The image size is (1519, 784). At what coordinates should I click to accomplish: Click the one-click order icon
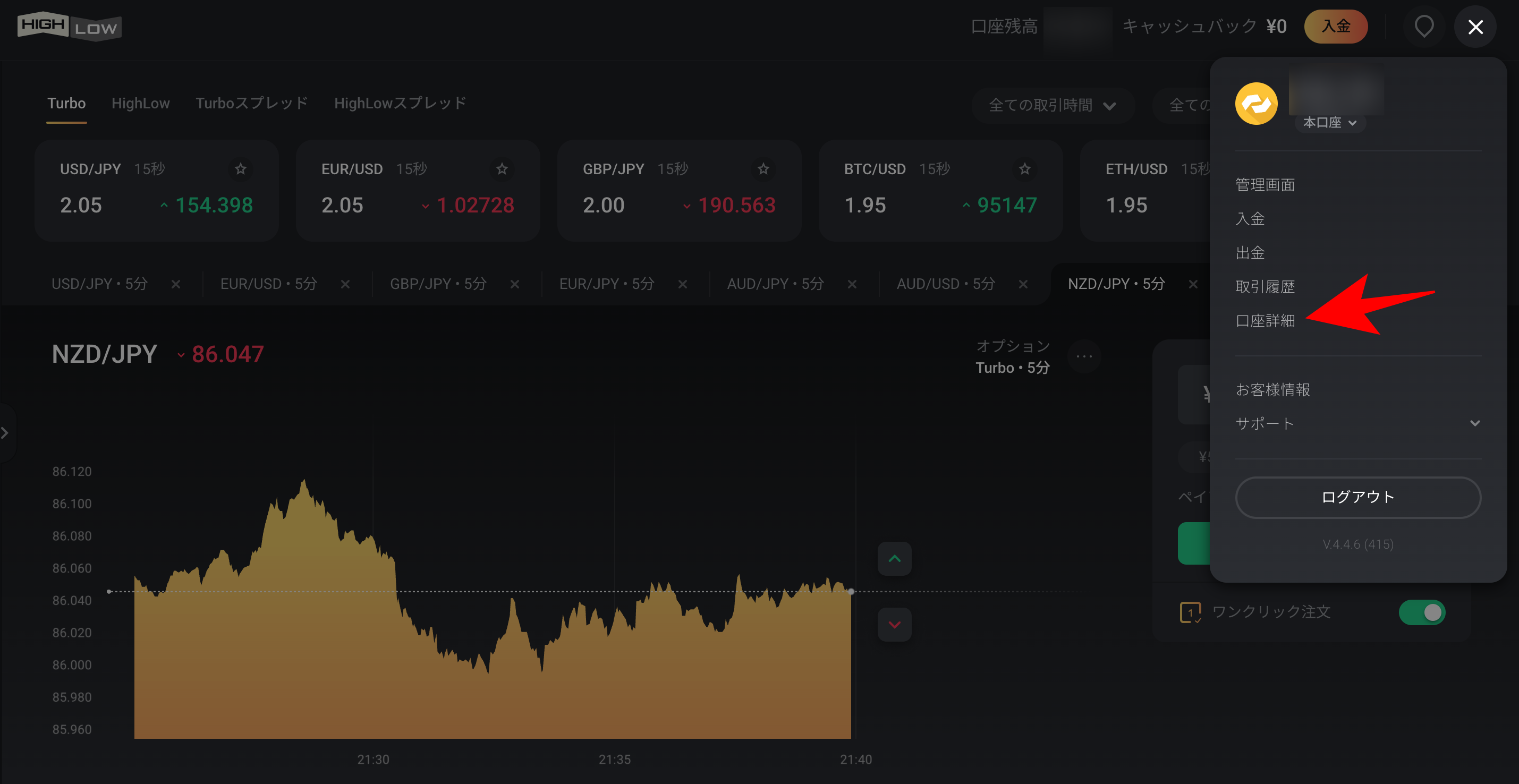(1190, 612)
